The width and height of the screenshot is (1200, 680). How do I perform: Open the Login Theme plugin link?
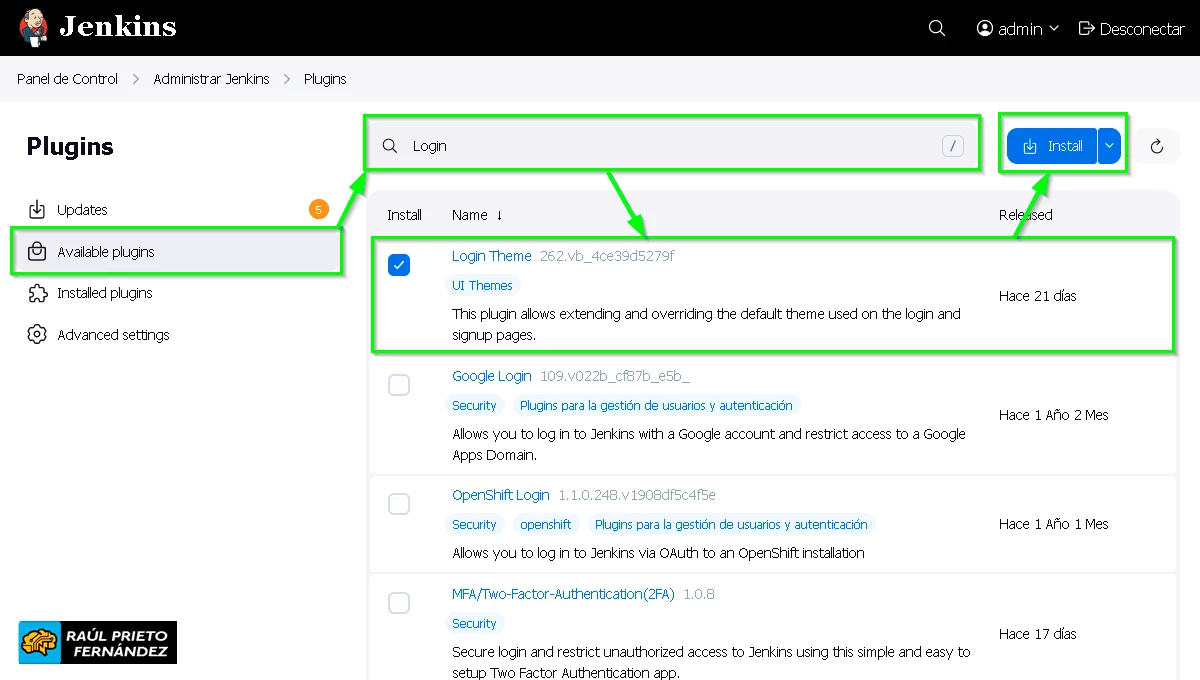click(x=491, y=256)
